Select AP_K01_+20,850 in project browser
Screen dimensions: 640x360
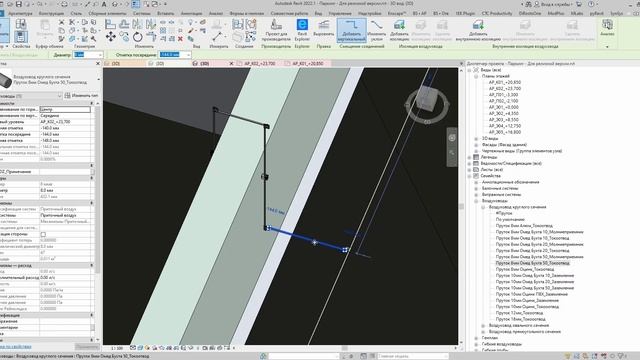tap(505, 82)
